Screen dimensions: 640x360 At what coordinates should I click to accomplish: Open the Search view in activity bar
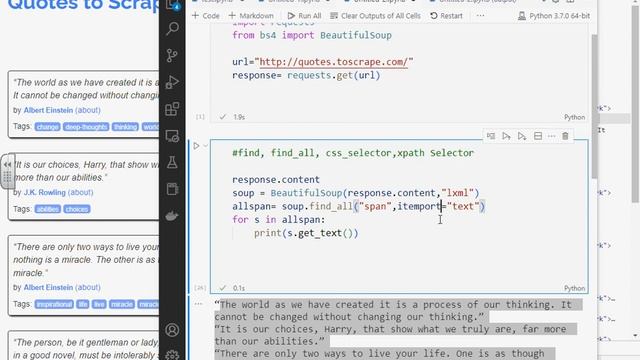pos(172,29)
